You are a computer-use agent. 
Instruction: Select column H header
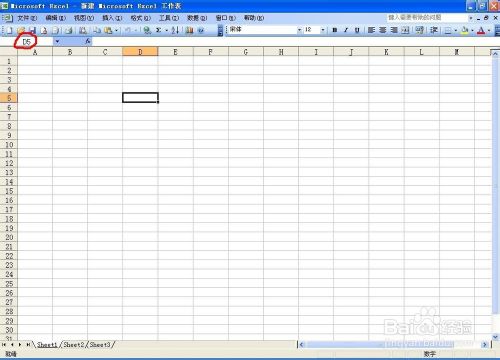281,52
